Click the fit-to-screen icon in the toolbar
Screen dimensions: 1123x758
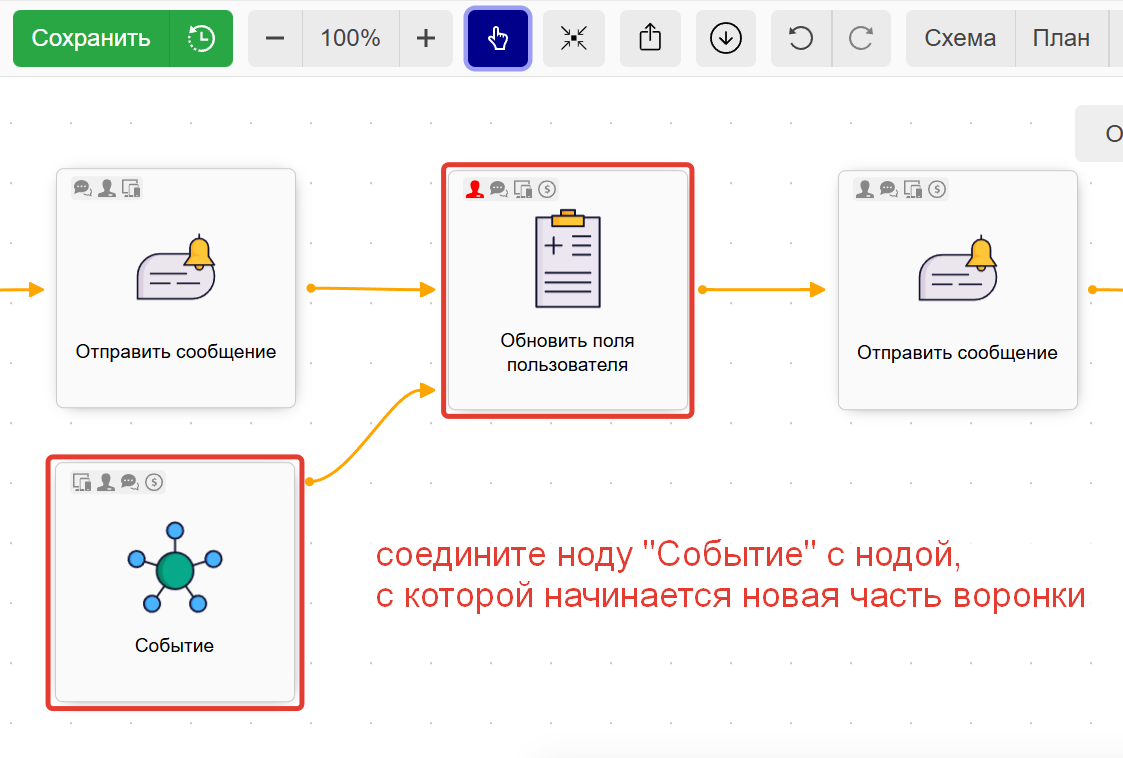click(x=573, y=37)
